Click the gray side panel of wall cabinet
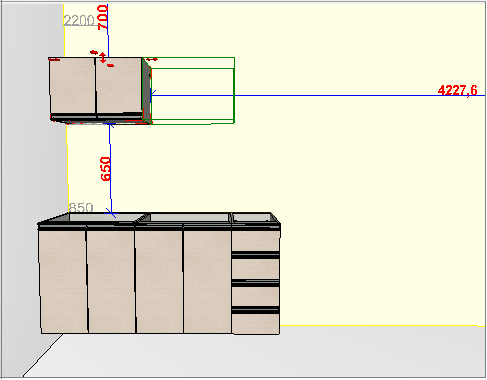 pyautogui.click(x=146, y=90)
